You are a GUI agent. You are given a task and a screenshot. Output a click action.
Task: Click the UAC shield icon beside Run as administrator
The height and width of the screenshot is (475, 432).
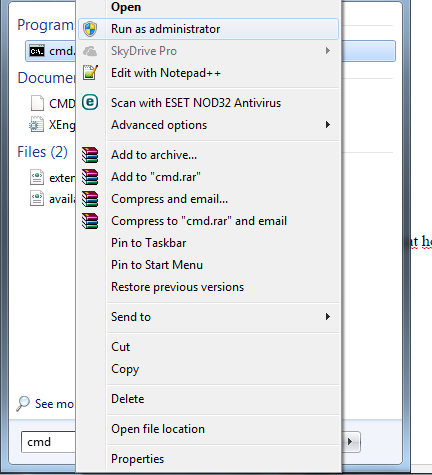point(90,29)
